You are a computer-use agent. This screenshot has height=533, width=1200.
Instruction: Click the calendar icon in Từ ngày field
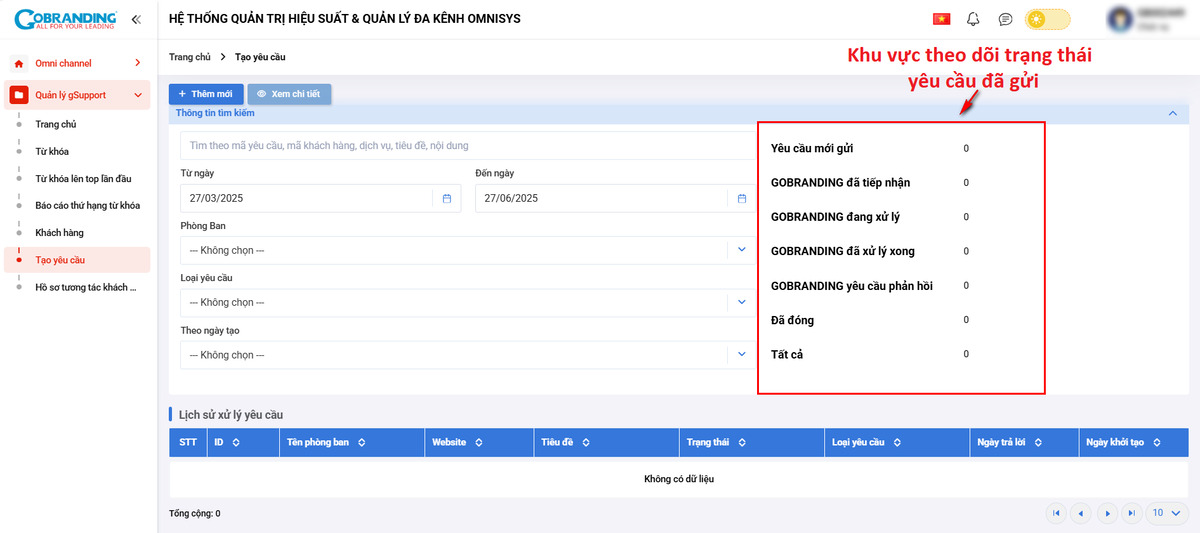(x=447, y=198)
